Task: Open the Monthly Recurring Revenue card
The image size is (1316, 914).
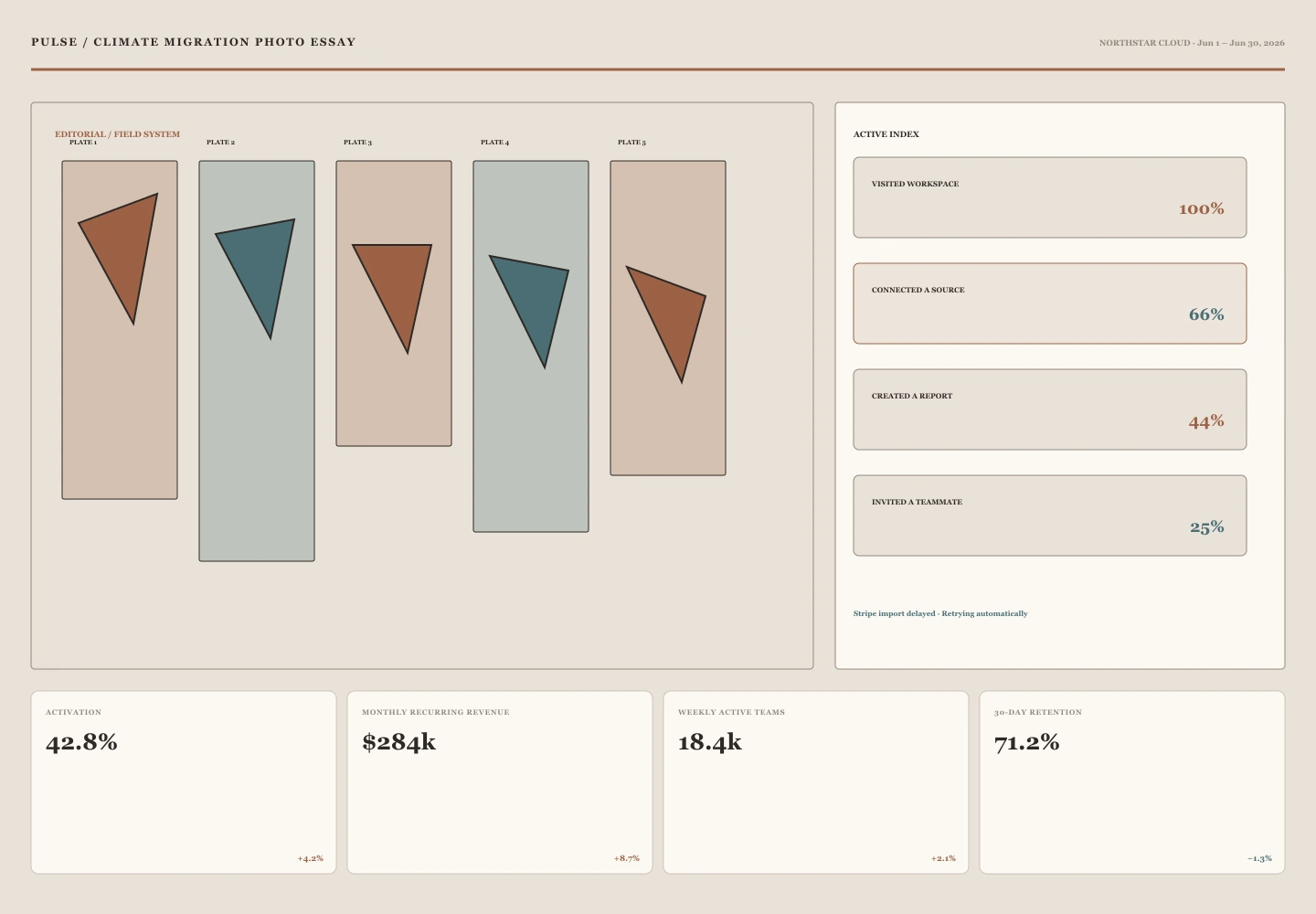Action: point(500,782)
